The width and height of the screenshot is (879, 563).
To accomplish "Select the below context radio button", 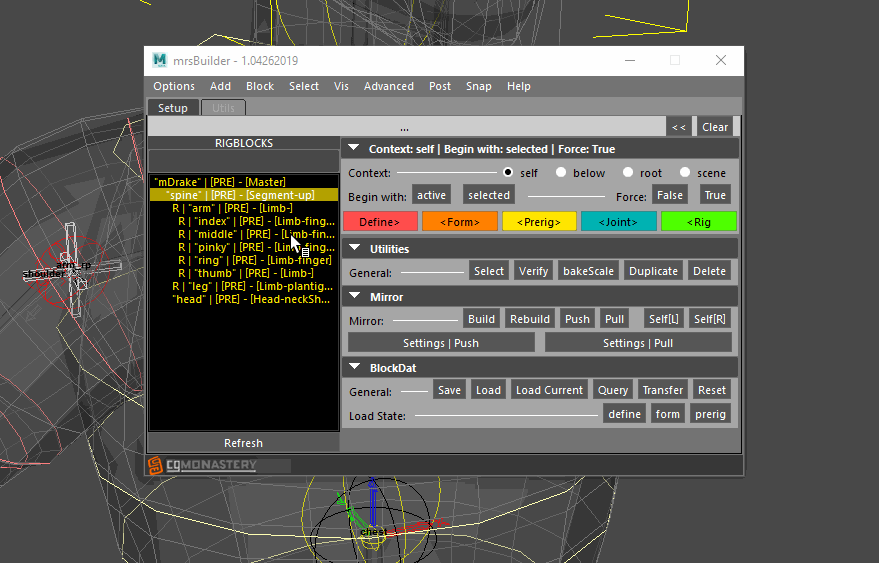I will [x=561, y=172].
